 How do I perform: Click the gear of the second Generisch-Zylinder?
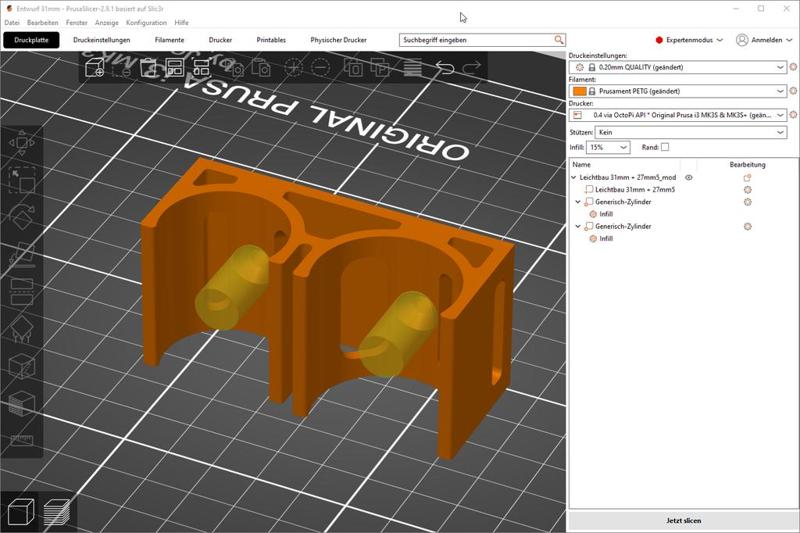coord(747,226)
